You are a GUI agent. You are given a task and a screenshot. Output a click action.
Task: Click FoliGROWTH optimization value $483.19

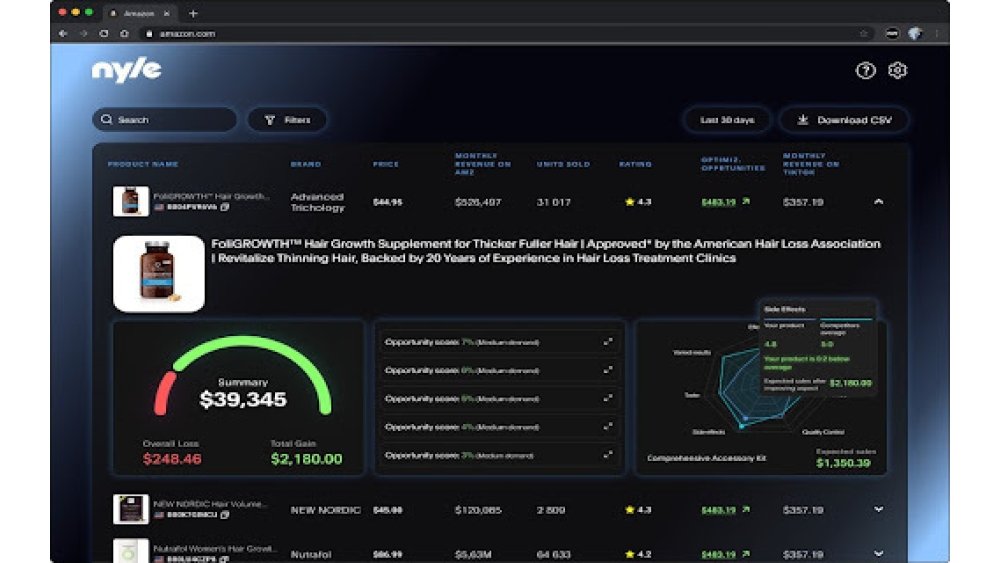click(718, 202)
